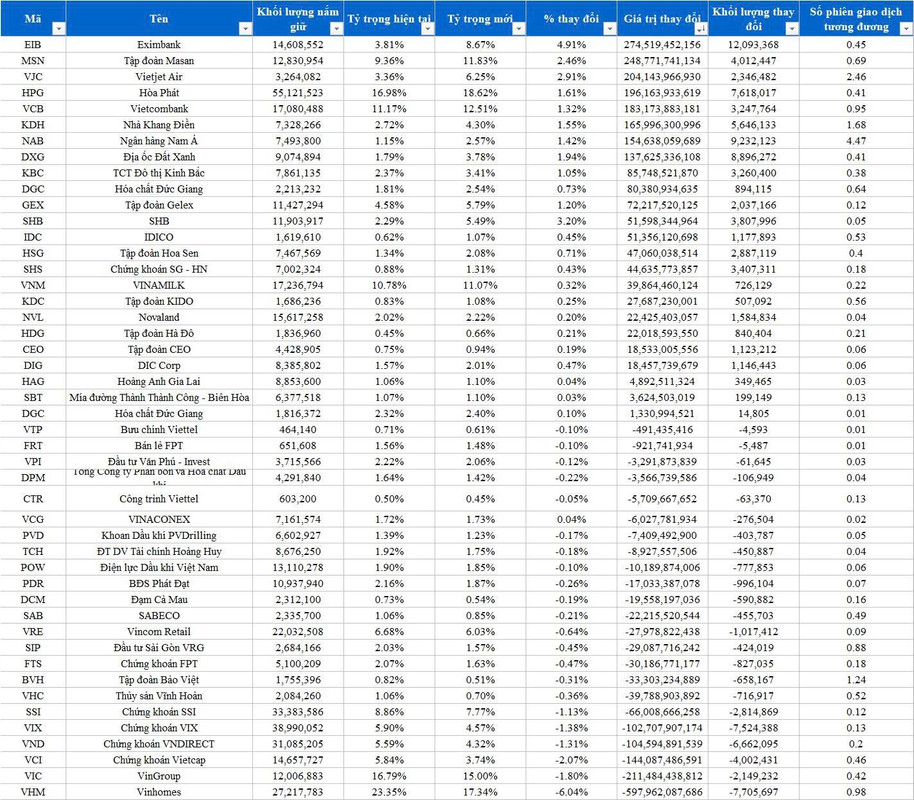The height and width of the screenshot is (800, 914).
Task: Select the Vietjet Air name cell
Action: pos(159,77)
